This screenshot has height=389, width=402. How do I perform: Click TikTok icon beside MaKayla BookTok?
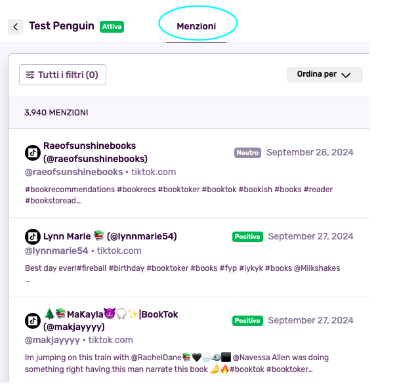(x=33, y=321)
